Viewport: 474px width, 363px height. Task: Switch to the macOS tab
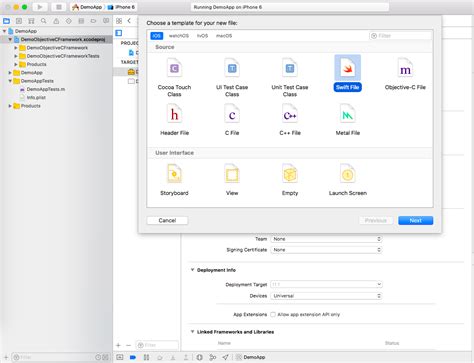224,36
